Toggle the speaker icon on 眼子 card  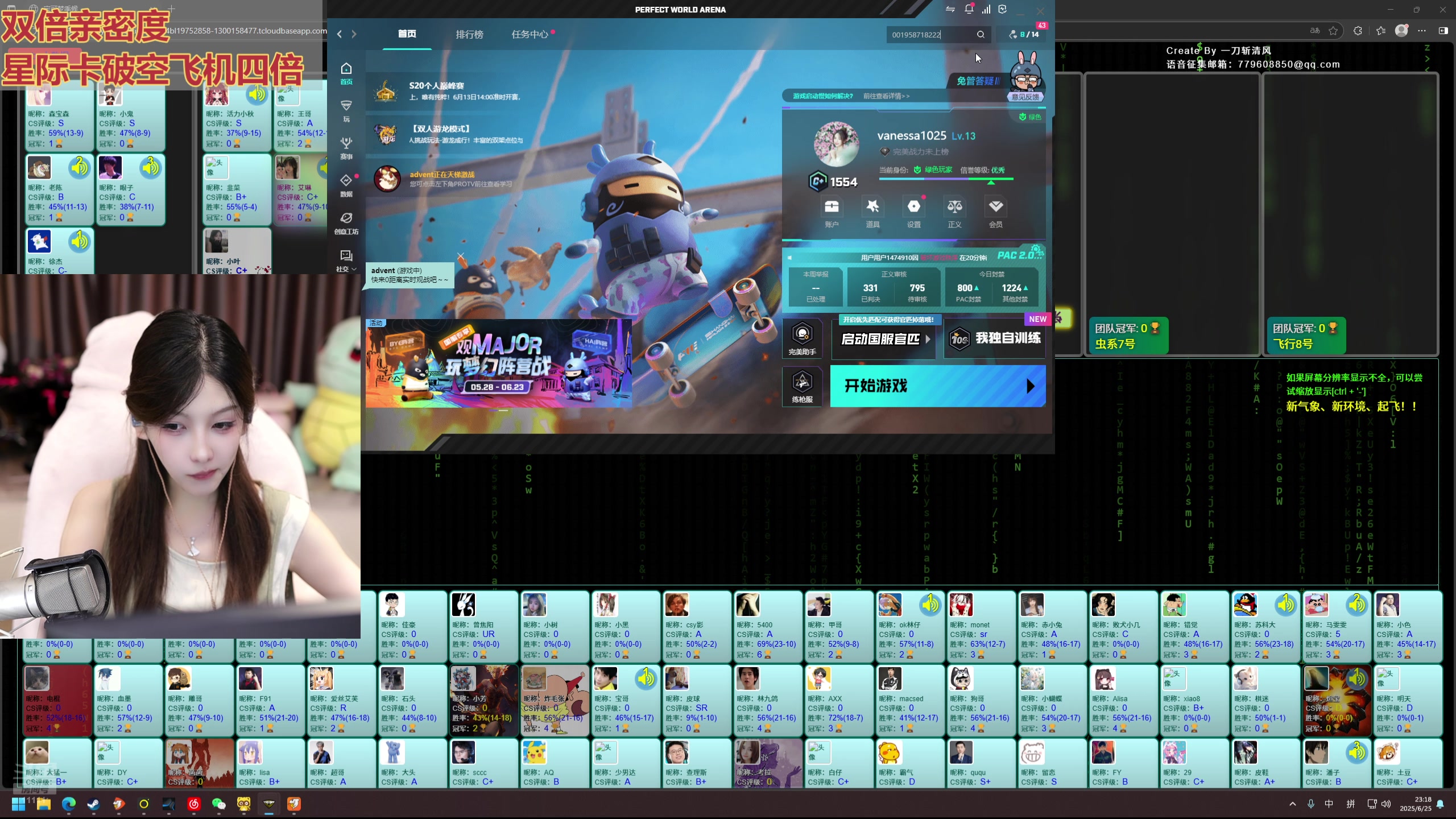[151, 168]
